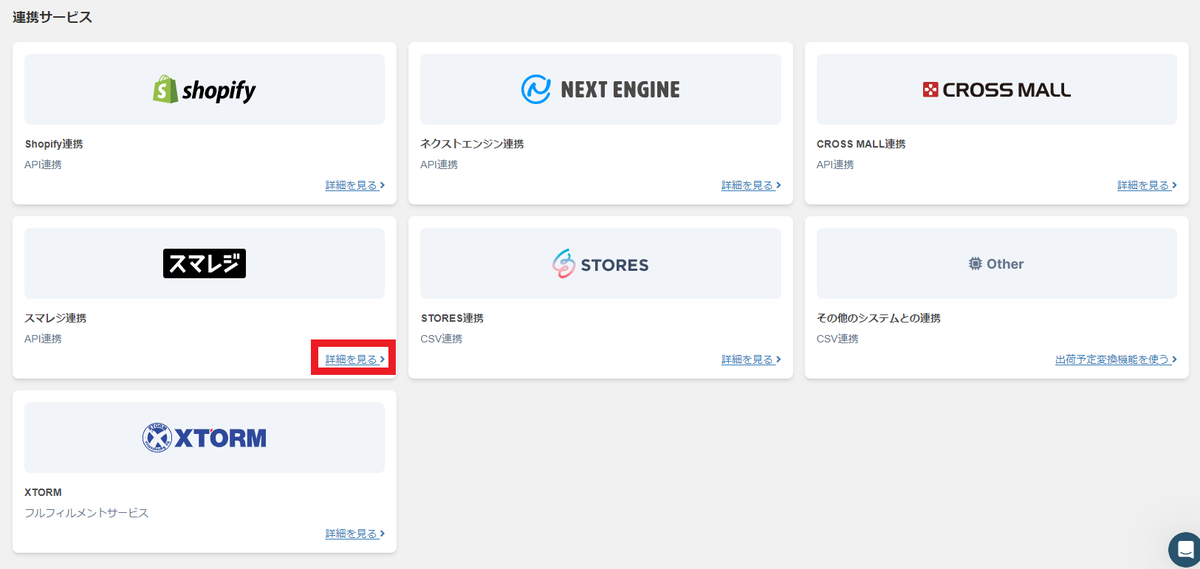
Task: Click the XTORM logo banner
Action: [x=204, y=438]
